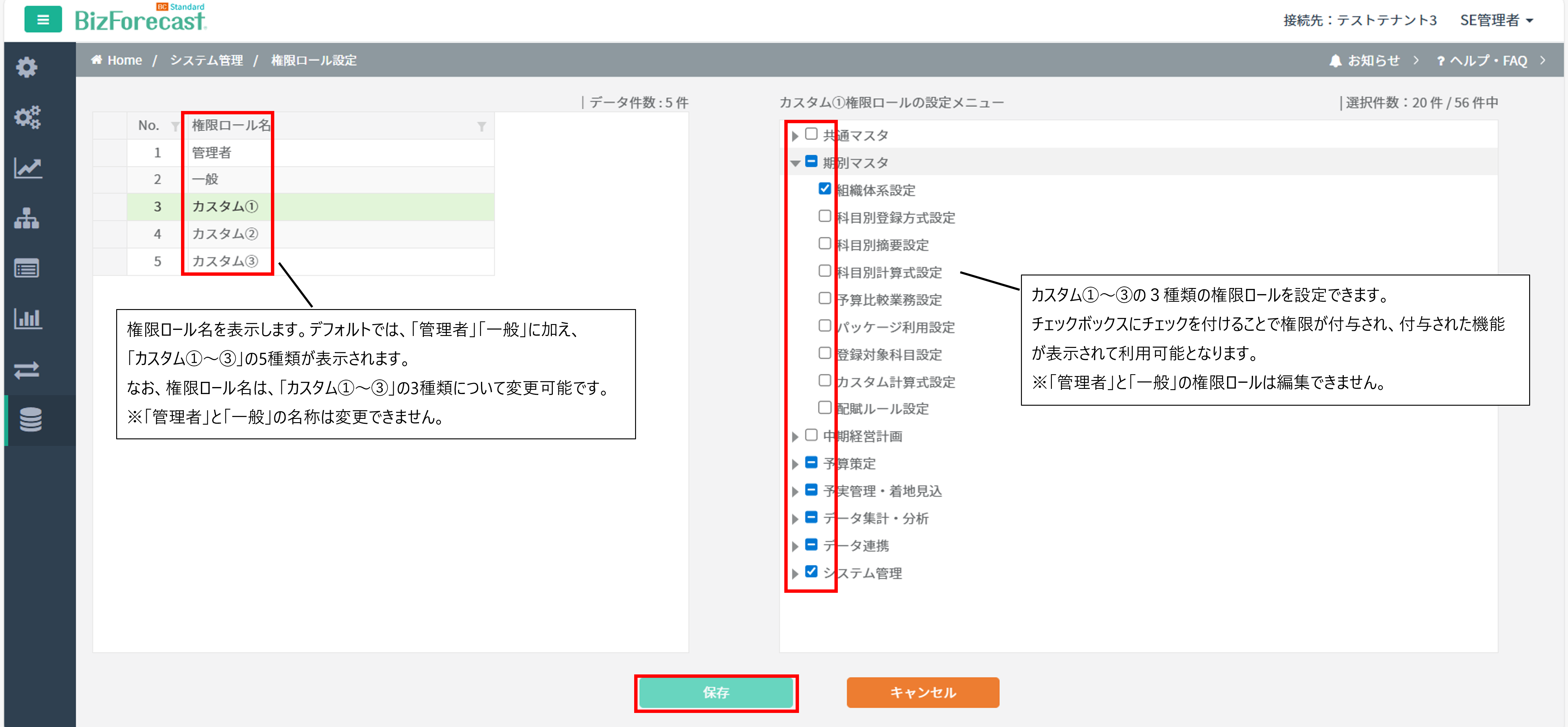Screen dimensions: 1568x727
Task: Open the single gear settings sidebar icon
Action: click(x=27, y=67)
